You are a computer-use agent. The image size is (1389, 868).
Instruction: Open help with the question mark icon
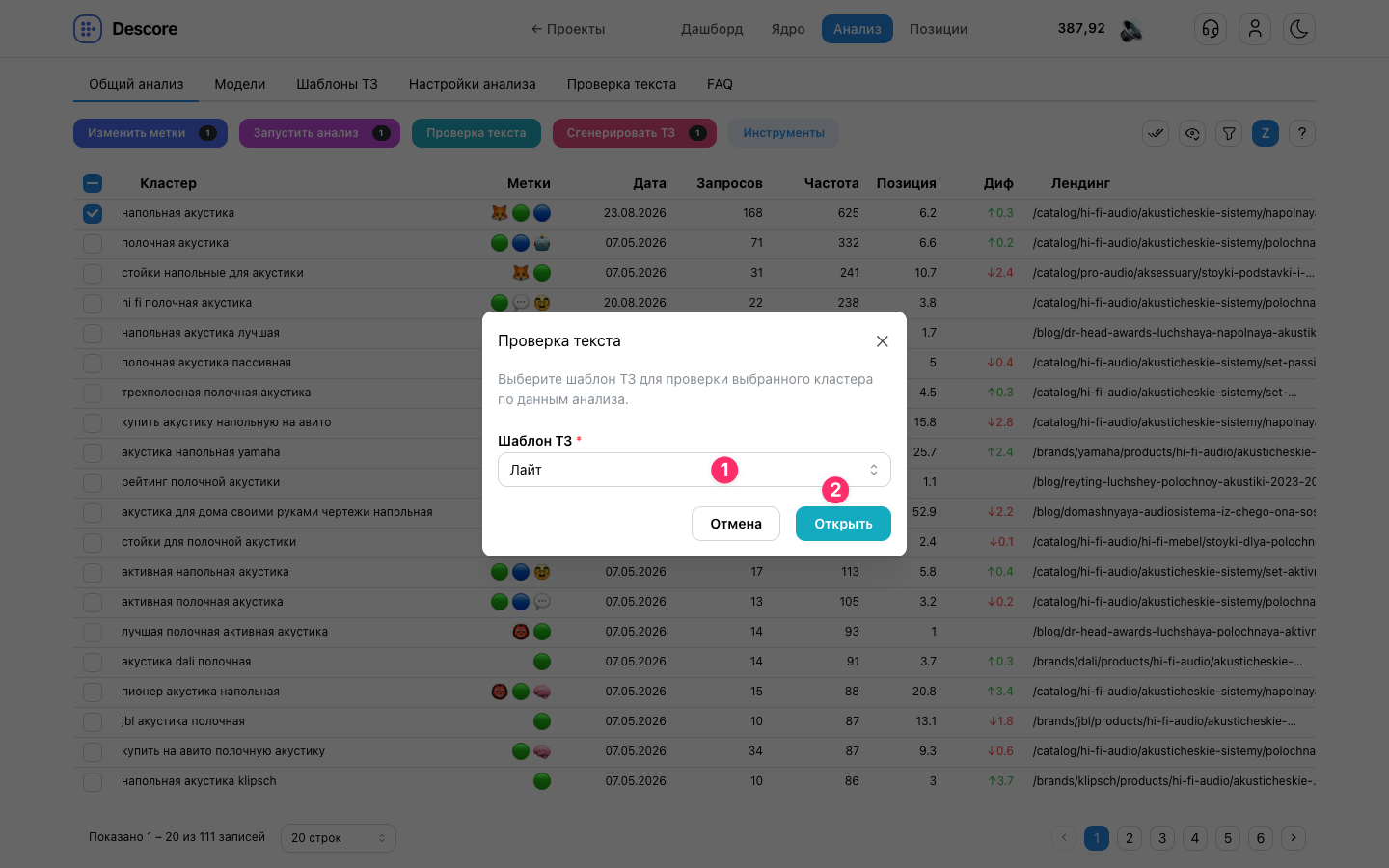tap(1302, 133)
